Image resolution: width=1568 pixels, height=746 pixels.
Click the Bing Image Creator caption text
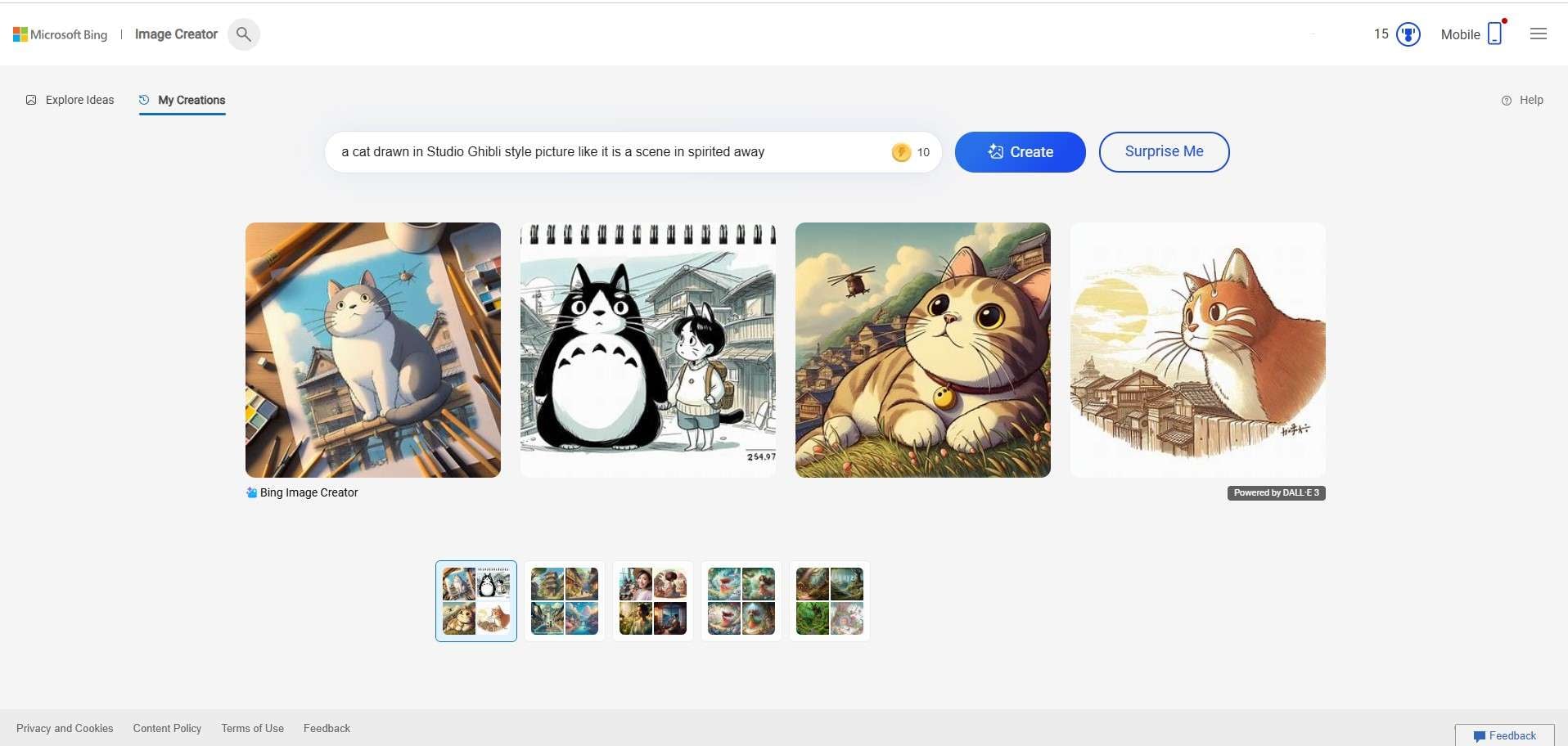pyautogui.click(x=309, y=492)
